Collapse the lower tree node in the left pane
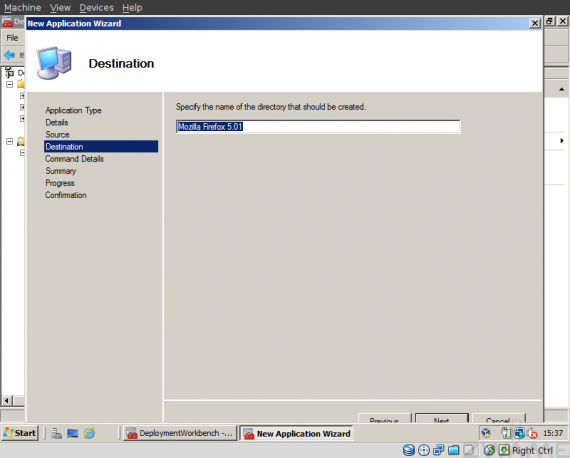This screenshot has width=570, height=458. tap(9, 141)
